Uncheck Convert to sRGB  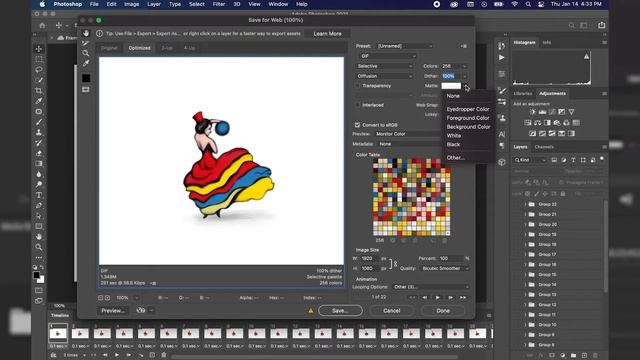point(357,125)
